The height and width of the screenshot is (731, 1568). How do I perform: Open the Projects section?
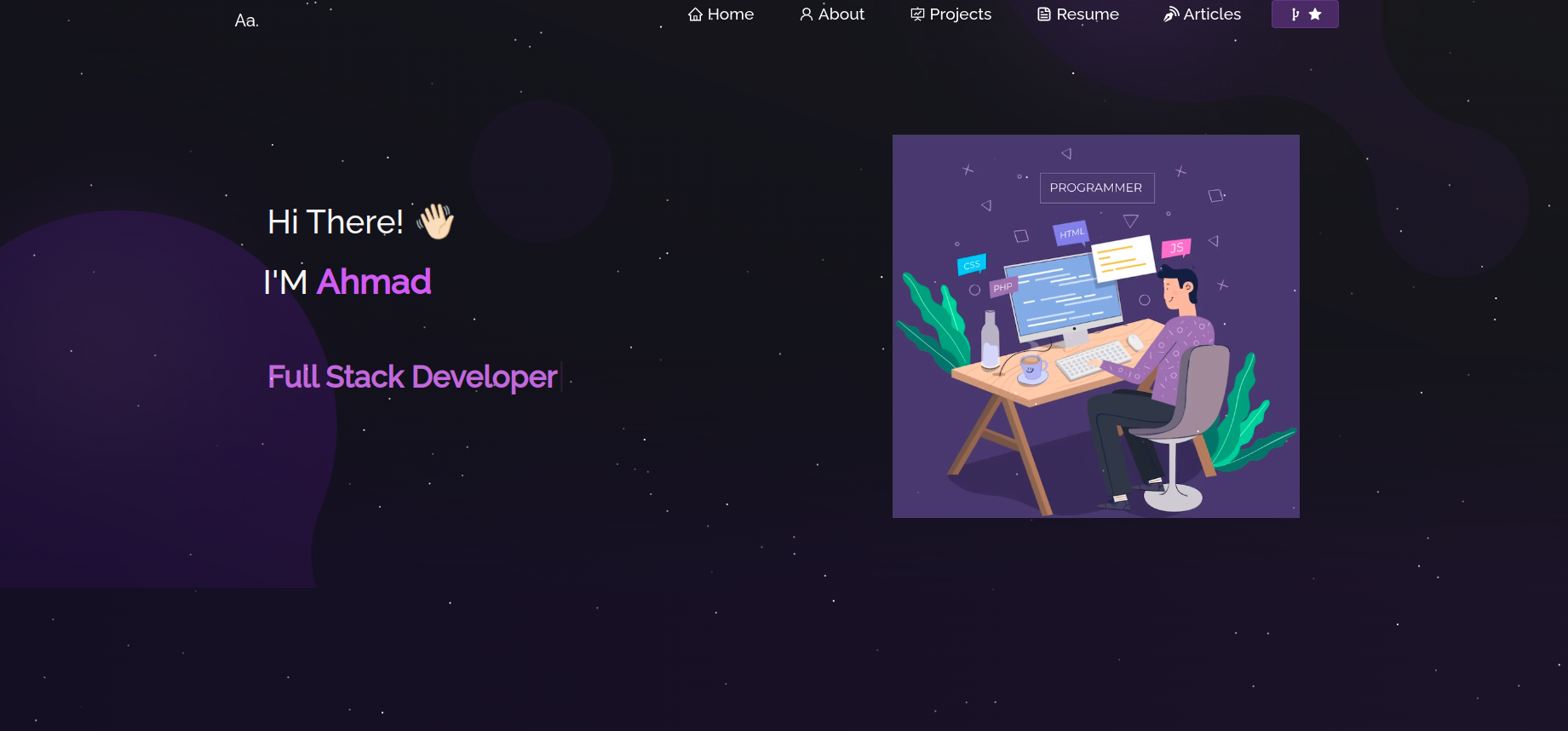point(951,14)
